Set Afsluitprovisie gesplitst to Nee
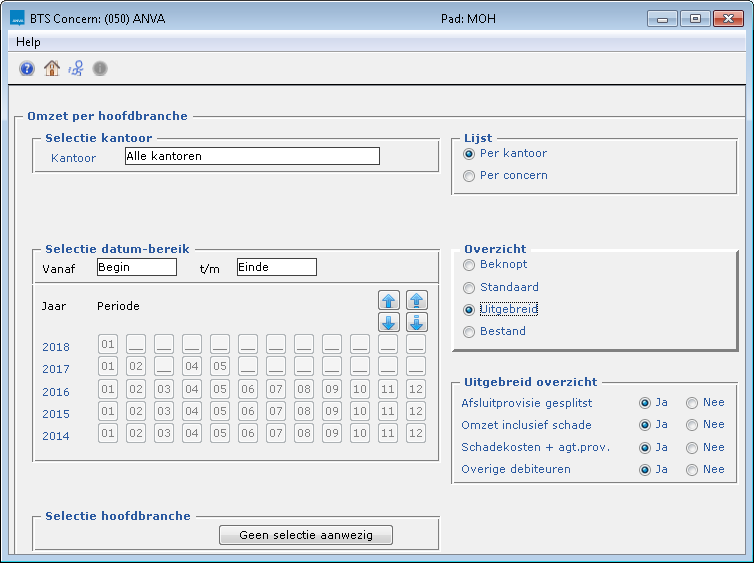 (x=692, y=403)
